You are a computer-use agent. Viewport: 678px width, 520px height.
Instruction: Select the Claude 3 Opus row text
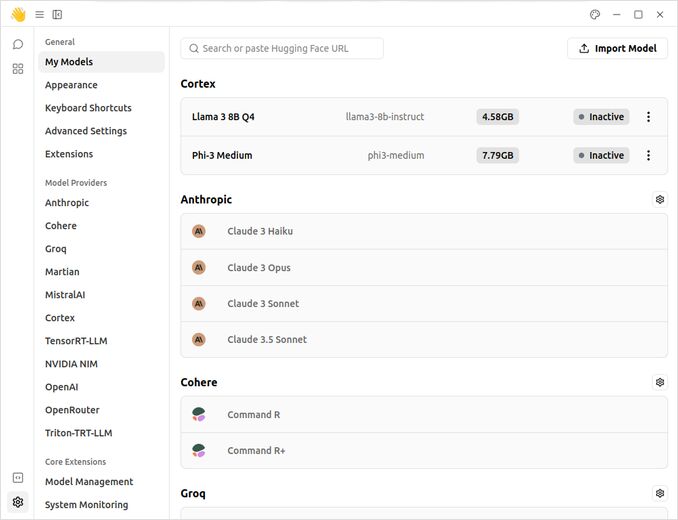(x=259, y=268)
